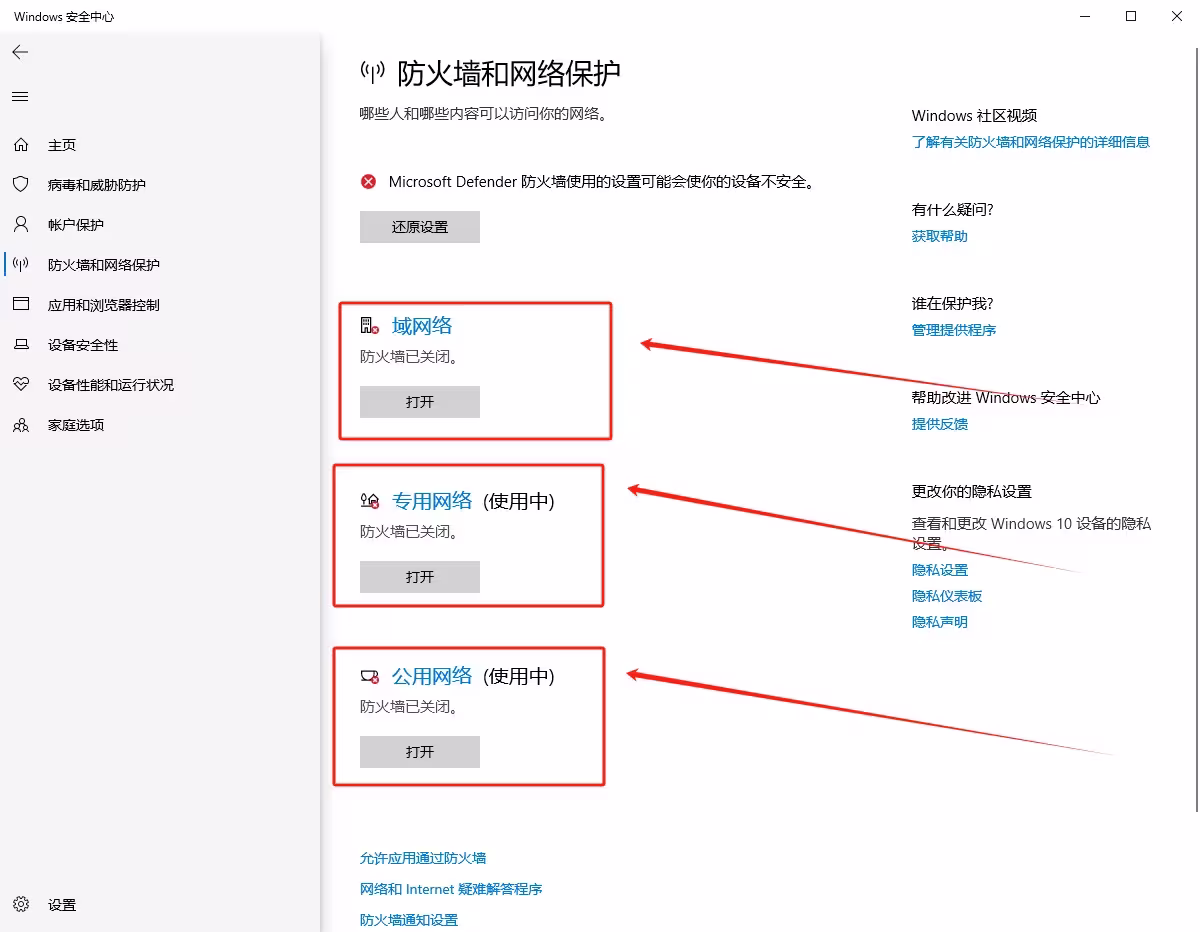Click the laptop icon for 设备安全性
Screen dimensions: 1200x932
[x=21, y=345]
